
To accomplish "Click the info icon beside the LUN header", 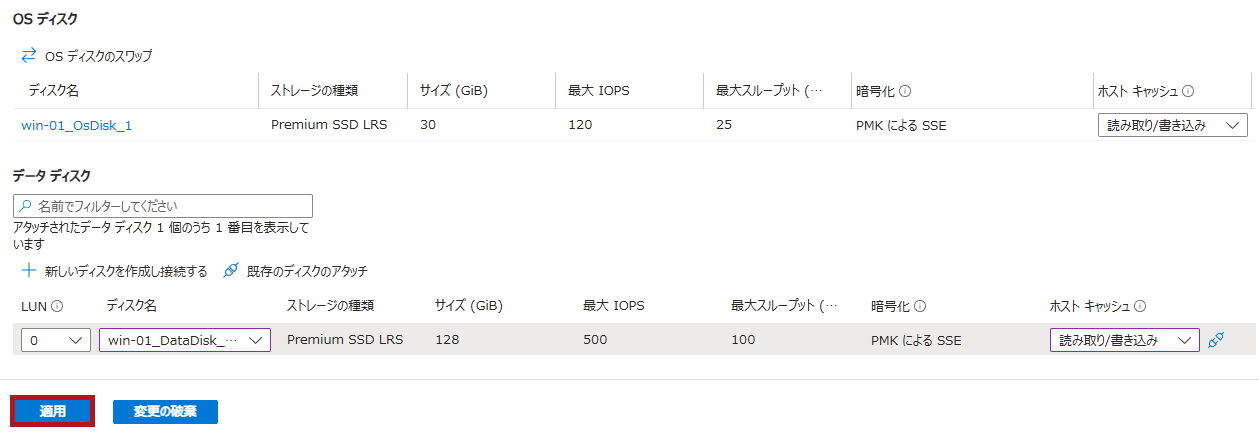I will click(57, 306).
